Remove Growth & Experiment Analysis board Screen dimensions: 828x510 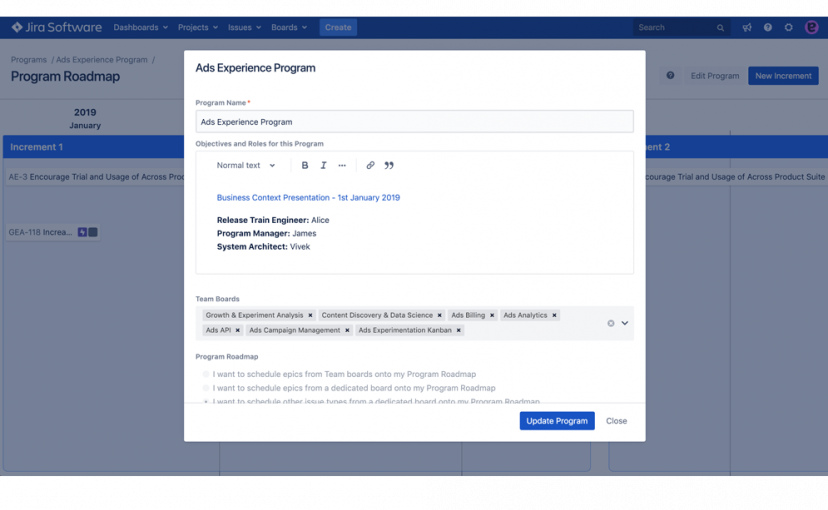(x=310, y=315)
